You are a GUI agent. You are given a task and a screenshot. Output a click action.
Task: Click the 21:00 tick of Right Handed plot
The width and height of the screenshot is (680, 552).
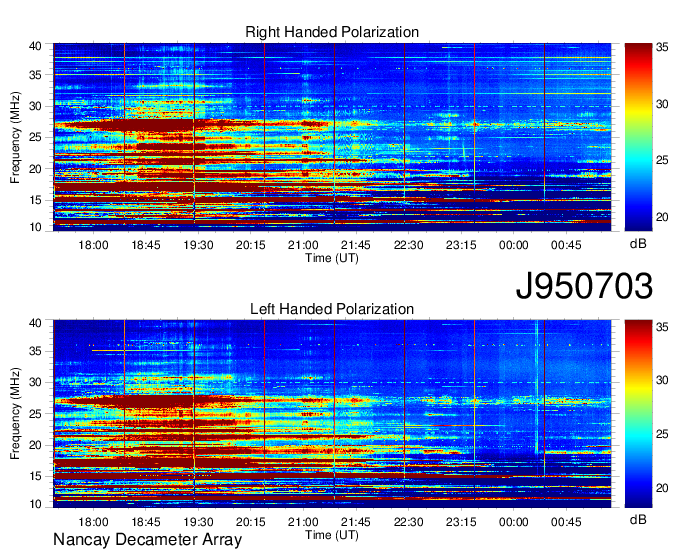tap(303, 245)
